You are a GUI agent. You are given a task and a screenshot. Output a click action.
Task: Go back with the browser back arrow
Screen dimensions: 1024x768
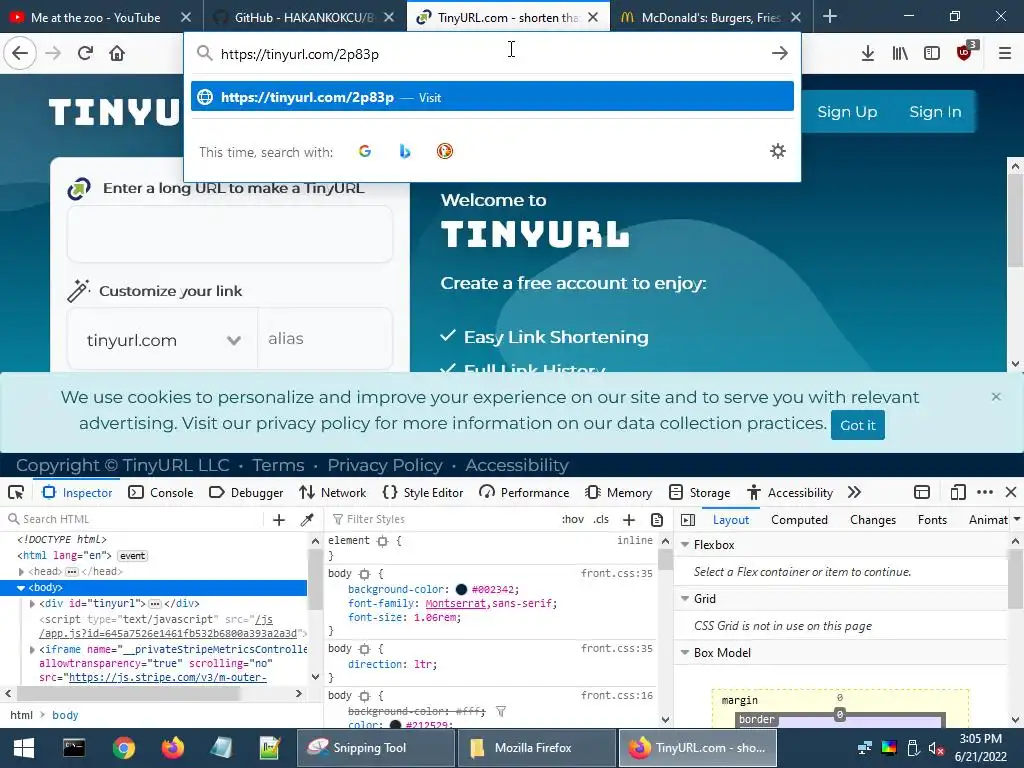click(20, 53)
